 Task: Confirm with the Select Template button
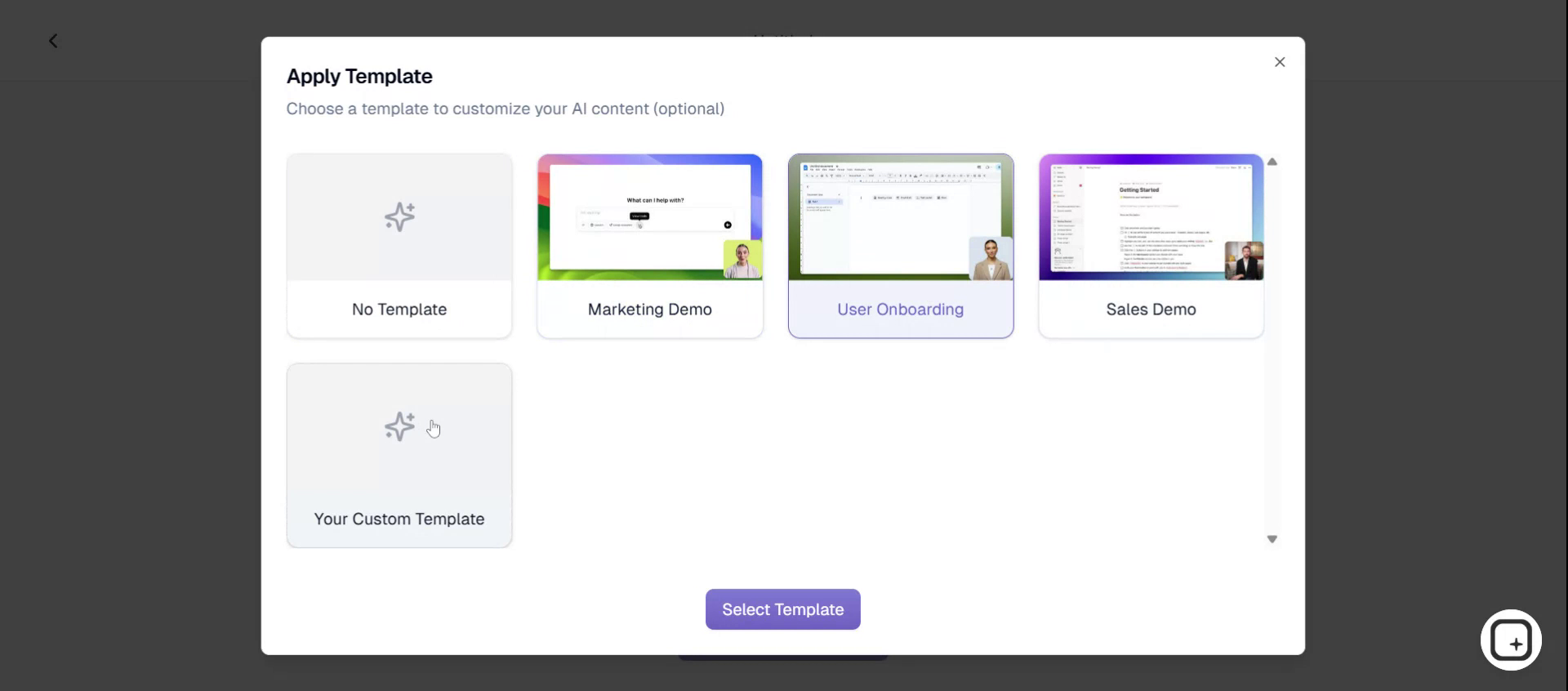(782, 609)
